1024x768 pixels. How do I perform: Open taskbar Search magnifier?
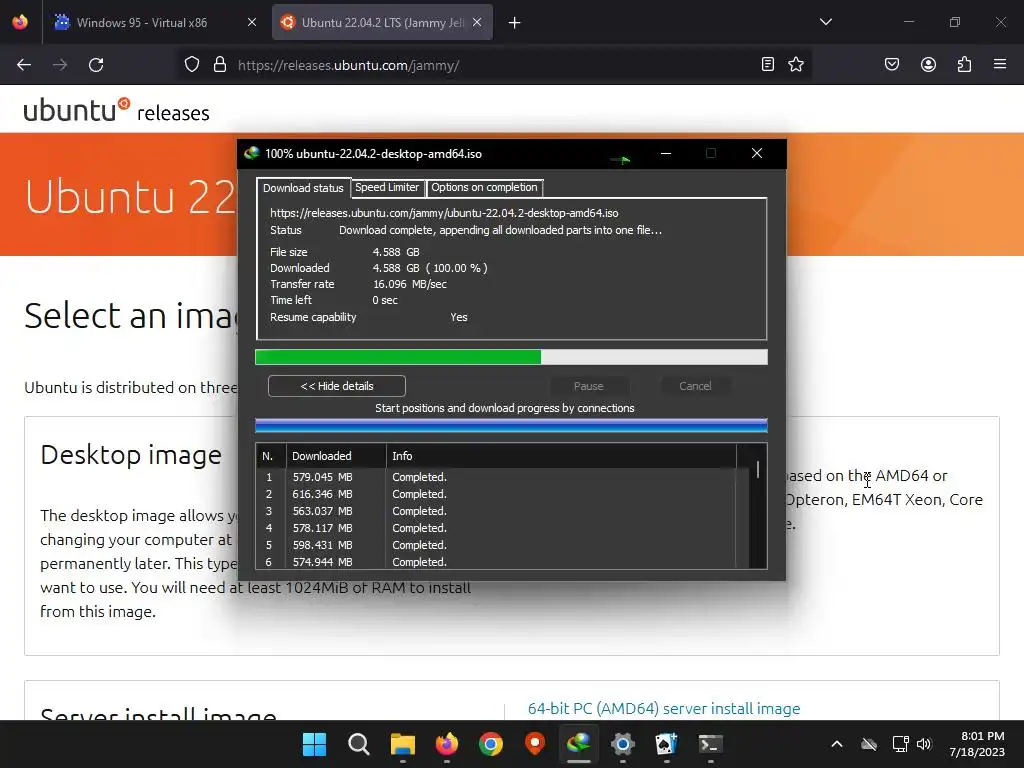359,744
